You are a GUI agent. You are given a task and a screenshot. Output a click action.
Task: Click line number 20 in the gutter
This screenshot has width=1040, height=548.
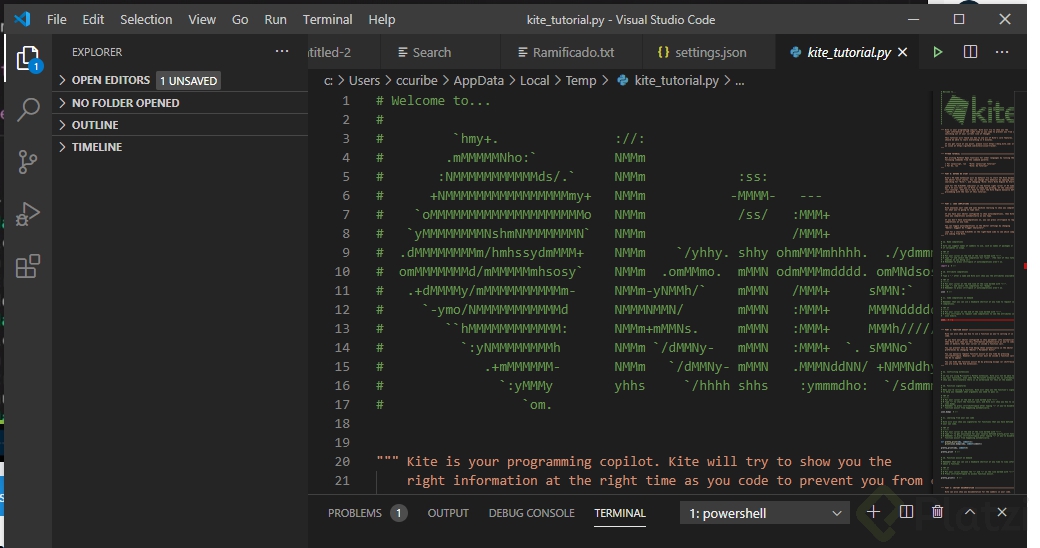point(342,461)
